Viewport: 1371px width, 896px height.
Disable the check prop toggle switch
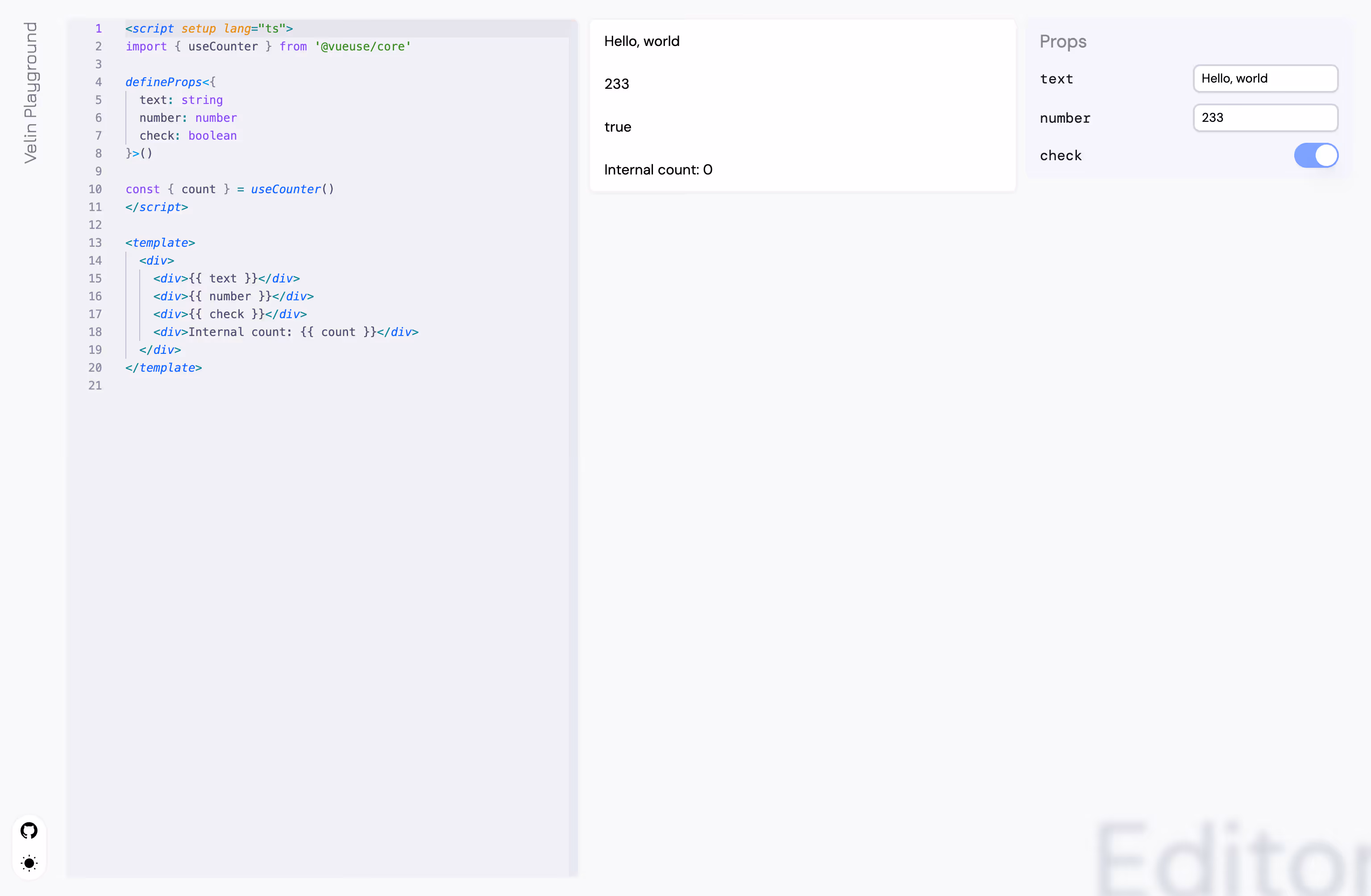pos(1316,155)
